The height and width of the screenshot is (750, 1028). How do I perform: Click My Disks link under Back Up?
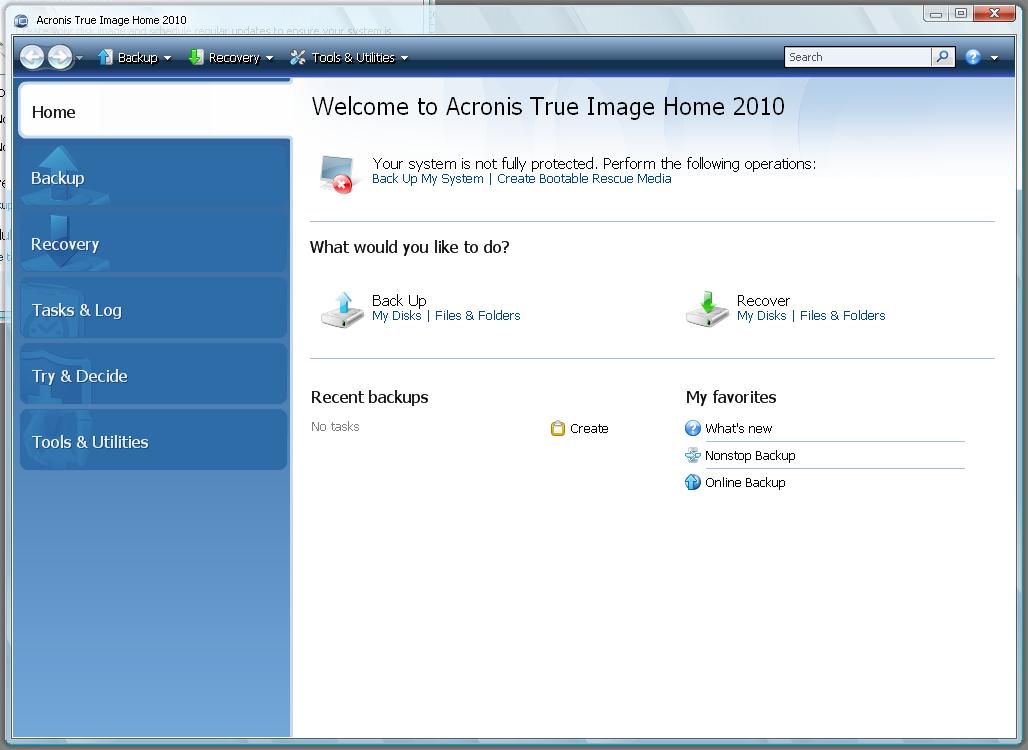(397, 315)
